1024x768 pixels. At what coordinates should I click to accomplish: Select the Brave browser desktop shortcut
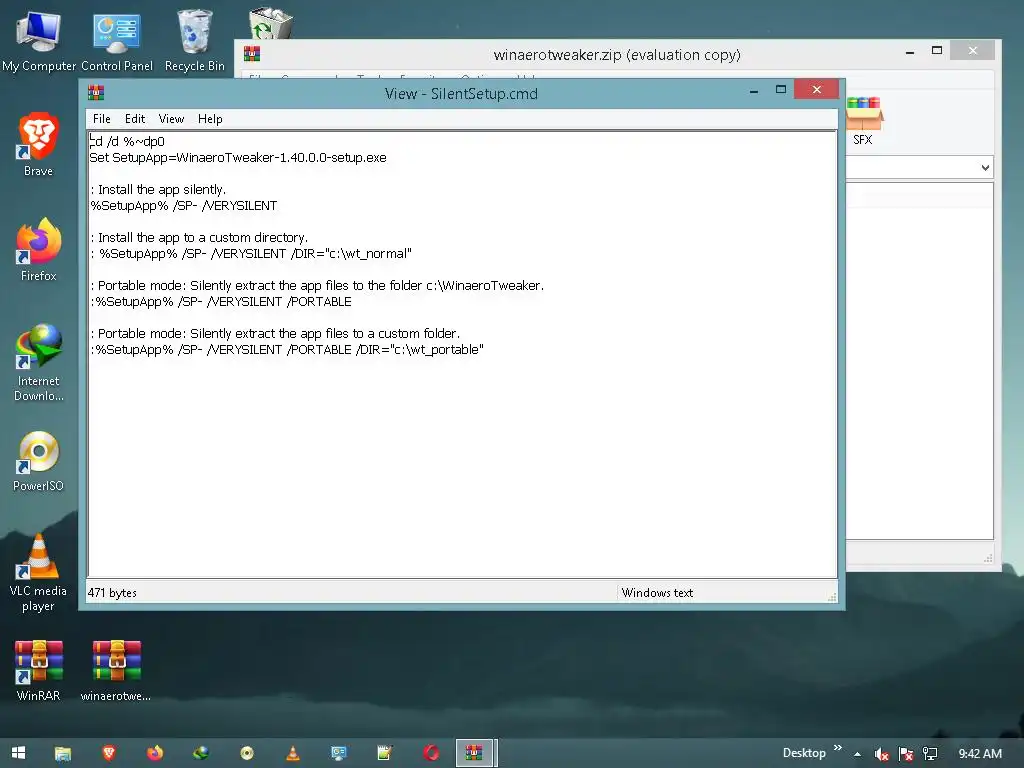(39, 145)
